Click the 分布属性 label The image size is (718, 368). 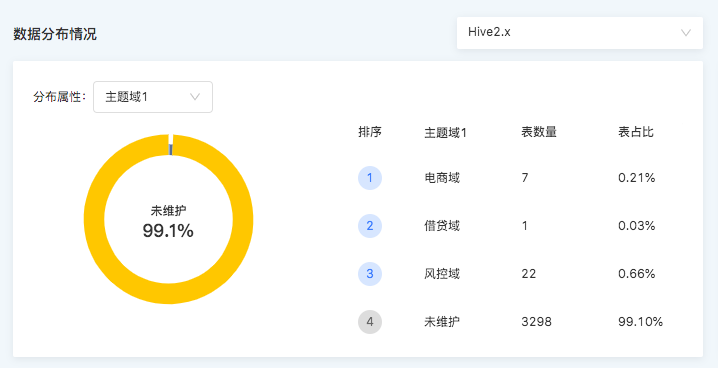(x=60, y=97)
